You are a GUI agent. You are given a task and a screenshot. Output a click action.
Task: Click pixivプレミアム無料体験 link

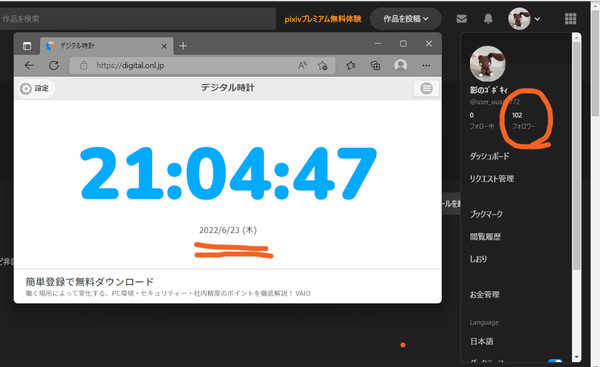coord(323,19)
